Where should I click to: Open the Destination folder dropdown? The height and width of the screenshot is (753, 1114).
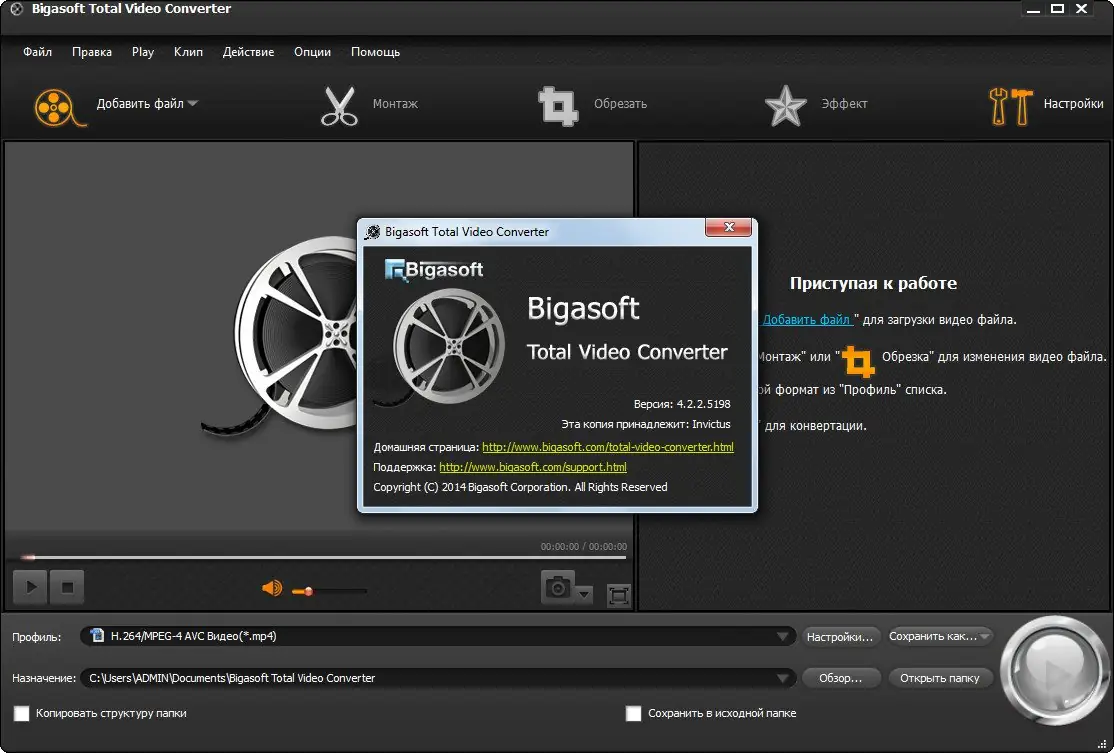(782, 678)
